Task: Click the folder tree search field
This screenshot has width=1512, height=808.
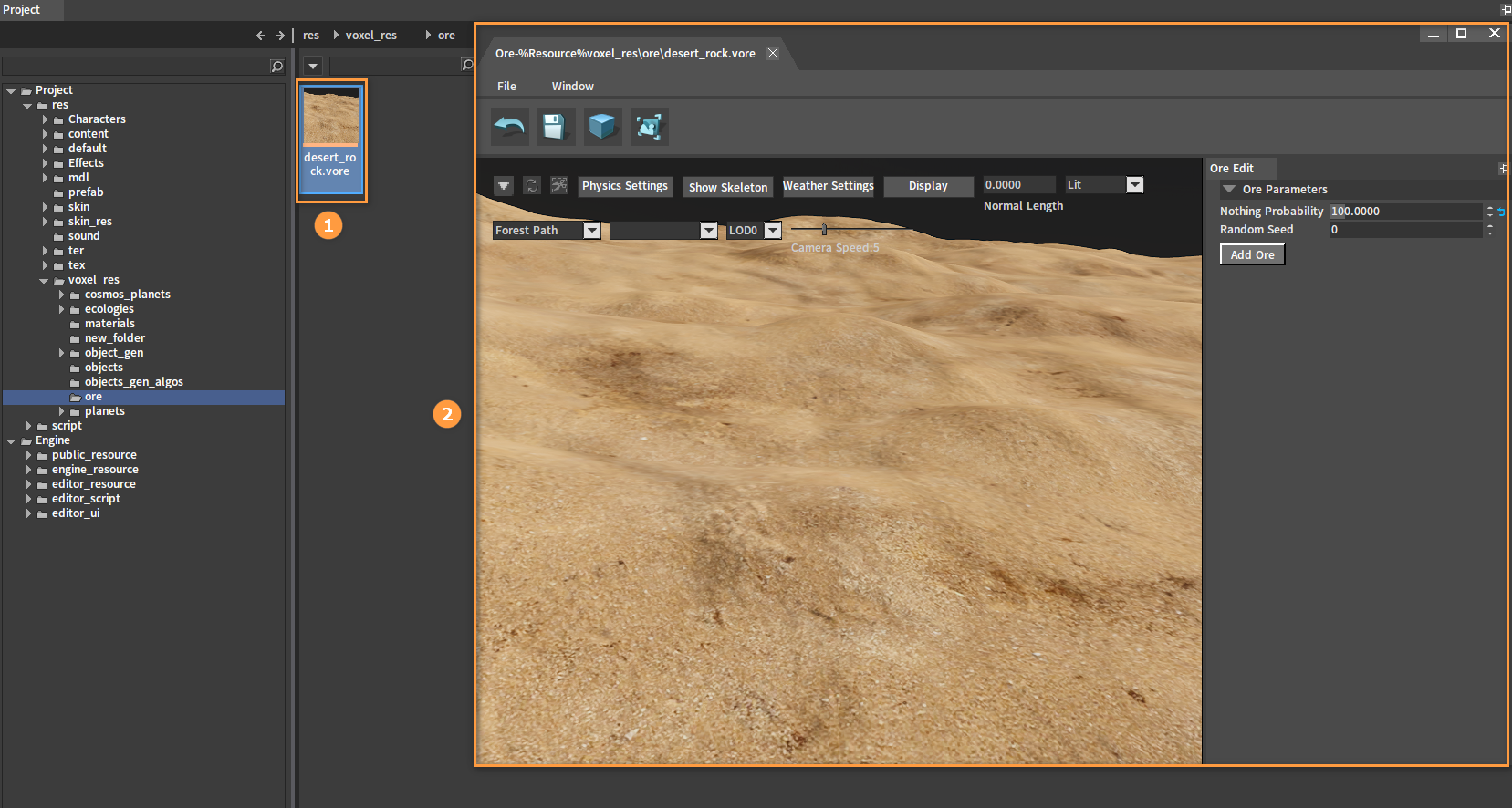Action: click(136, 67)
